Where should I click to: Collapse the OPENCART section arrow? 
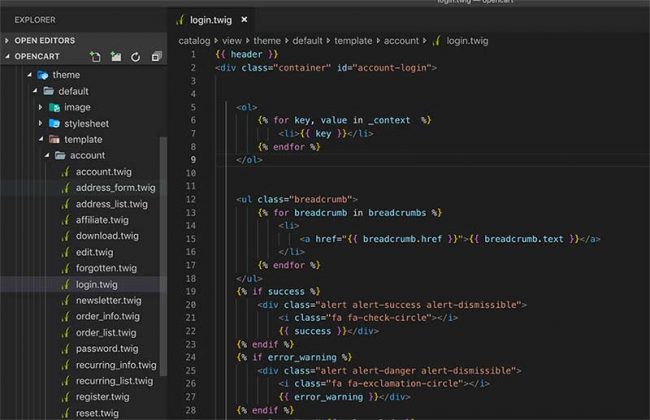pyautogui.click(x=7, y=56)
